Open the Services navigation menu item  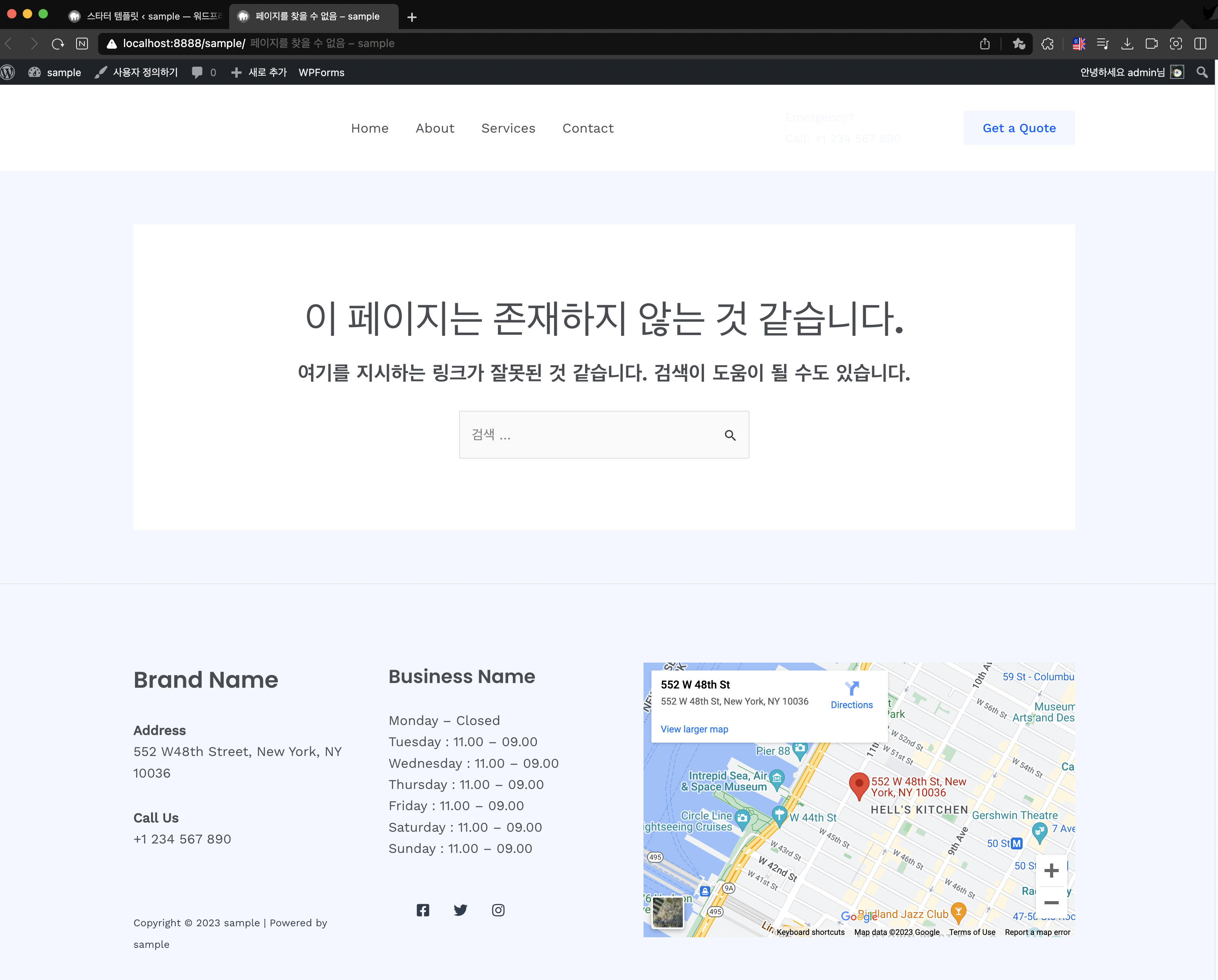pyautogui.click(x=508, y=128)
